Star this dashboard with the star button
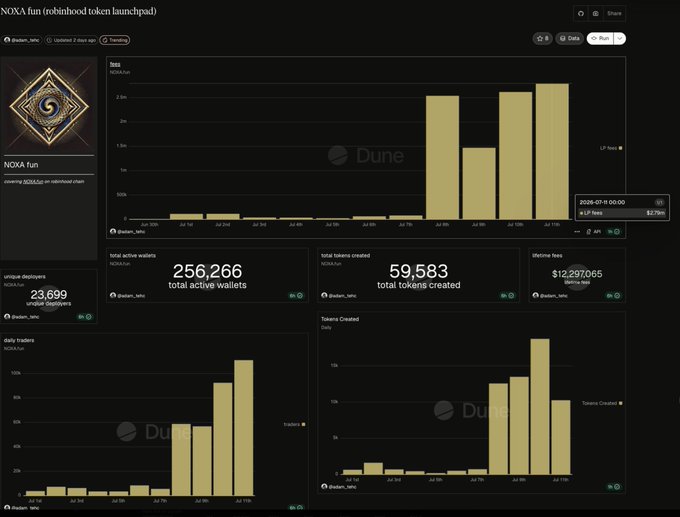 [543, 38]
